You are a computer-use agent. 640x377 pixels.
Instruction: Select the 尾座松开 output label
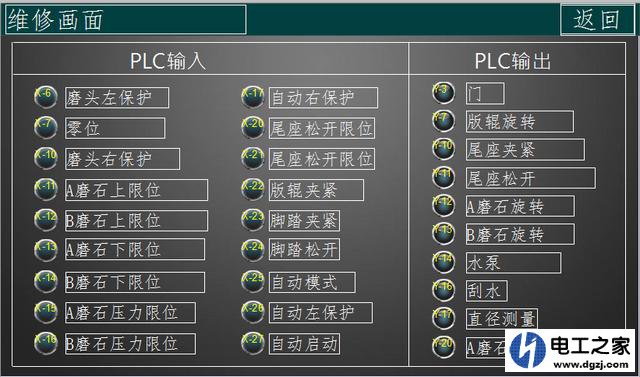(531, 178)
